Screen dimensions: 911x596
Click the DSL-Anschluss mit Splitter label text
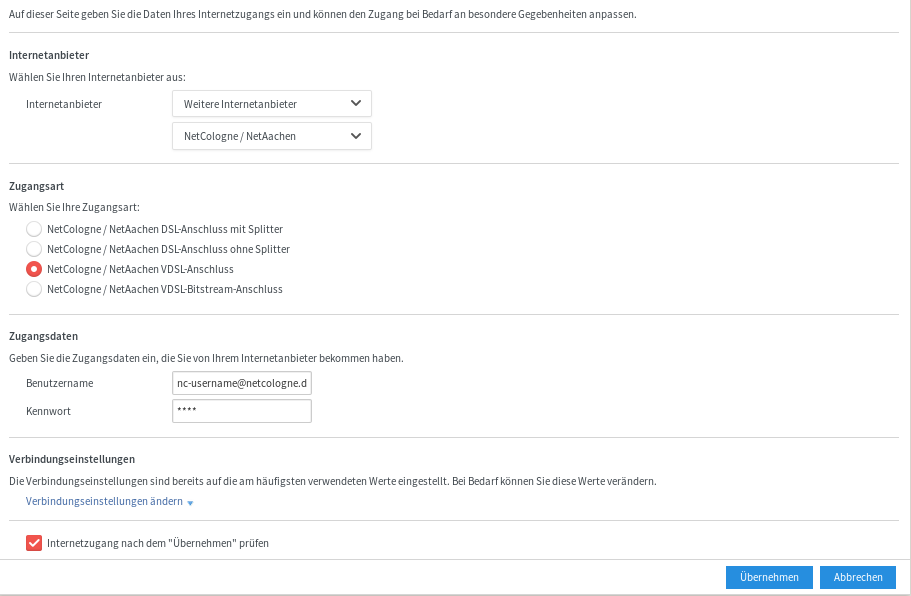(x=165, y=229)
